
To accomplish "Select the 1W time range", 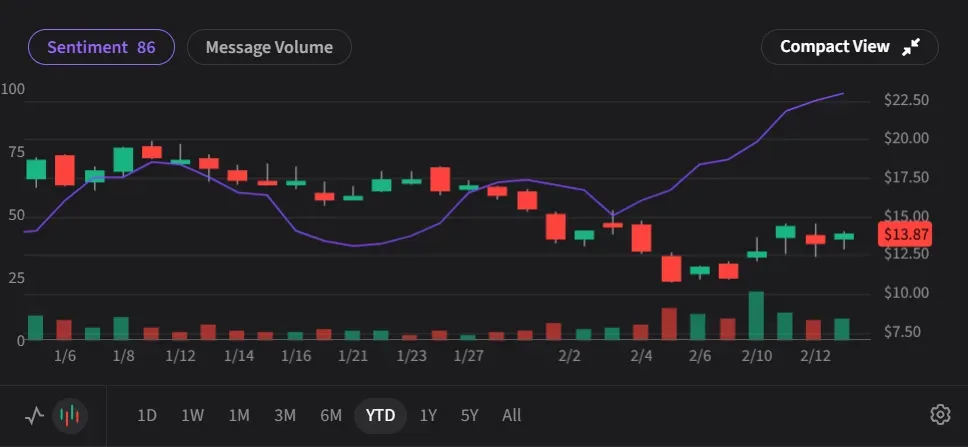I will 193,415.
